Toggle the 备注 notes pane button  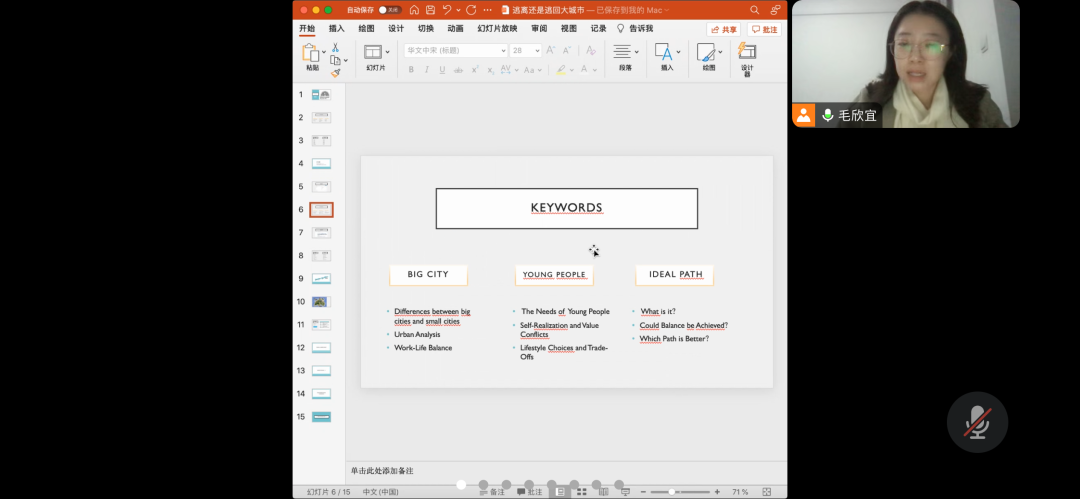pos(490,492)
